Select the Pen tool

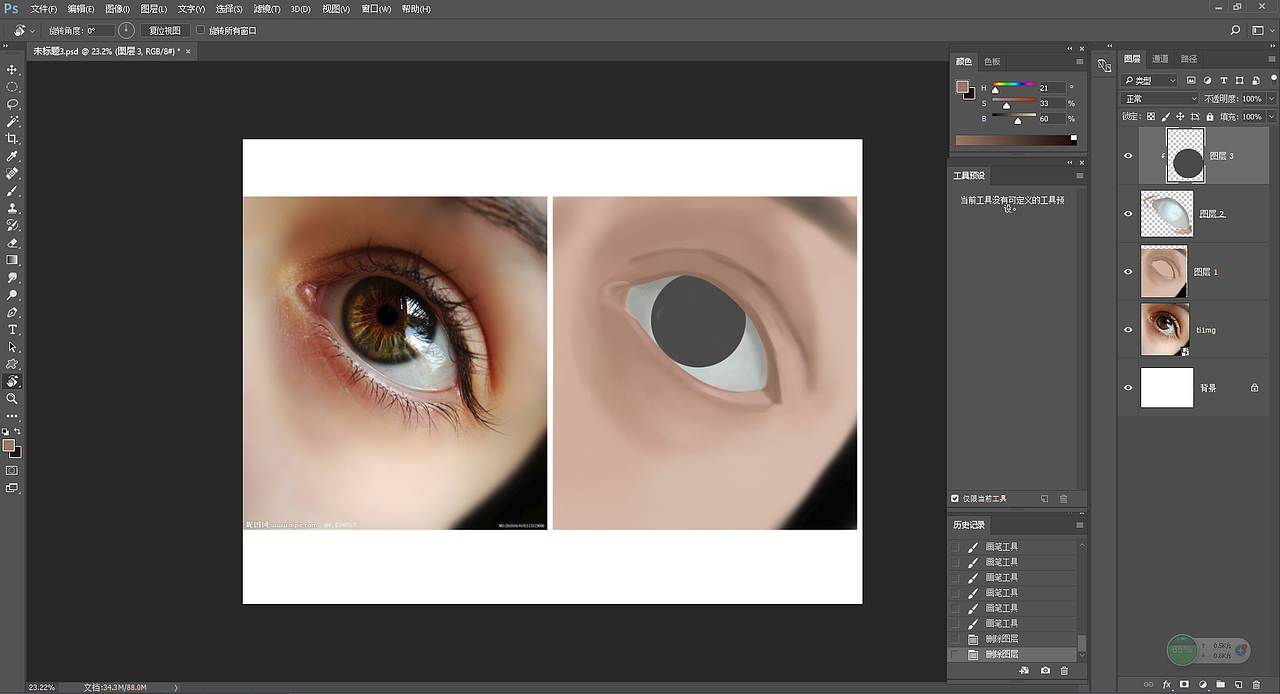(13, 312)
